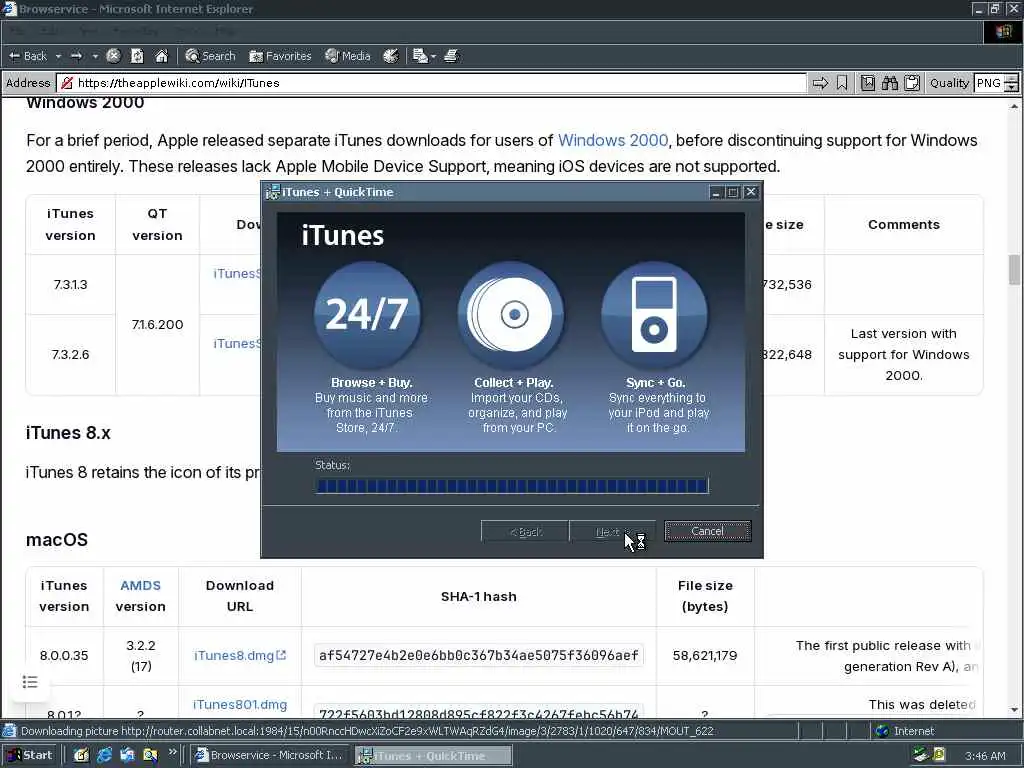1024x768 pixels.
Task: Click the system tray network icon
Action: pyautogui.click(x=921, y=756)
